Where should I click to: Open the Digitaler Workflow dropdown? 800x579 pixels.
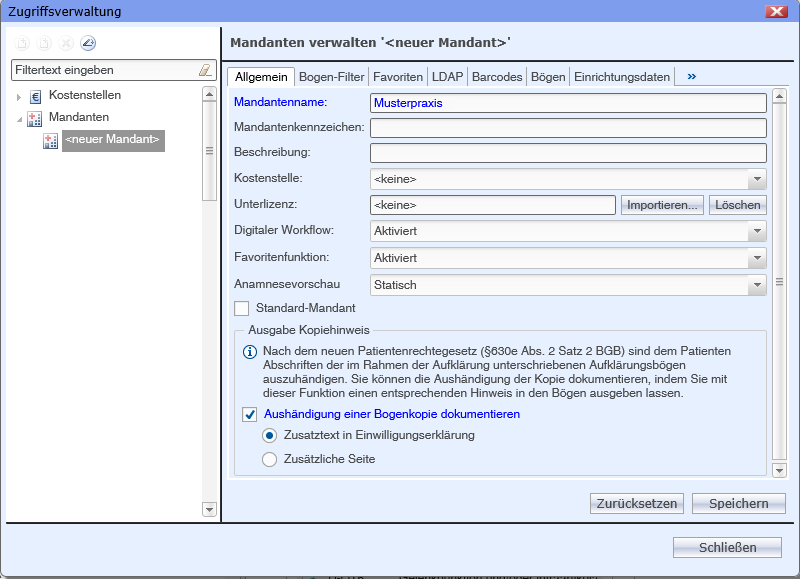pos(757,231)
